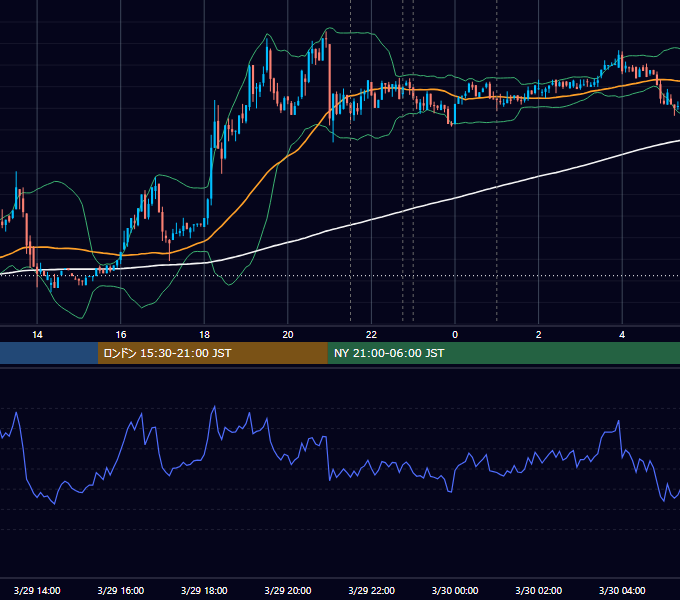Click the '3/30 04:00' date label
Image resolution: width=680 pixels, height=600 pixels.
pyautogui.click(x=622, y=590)
